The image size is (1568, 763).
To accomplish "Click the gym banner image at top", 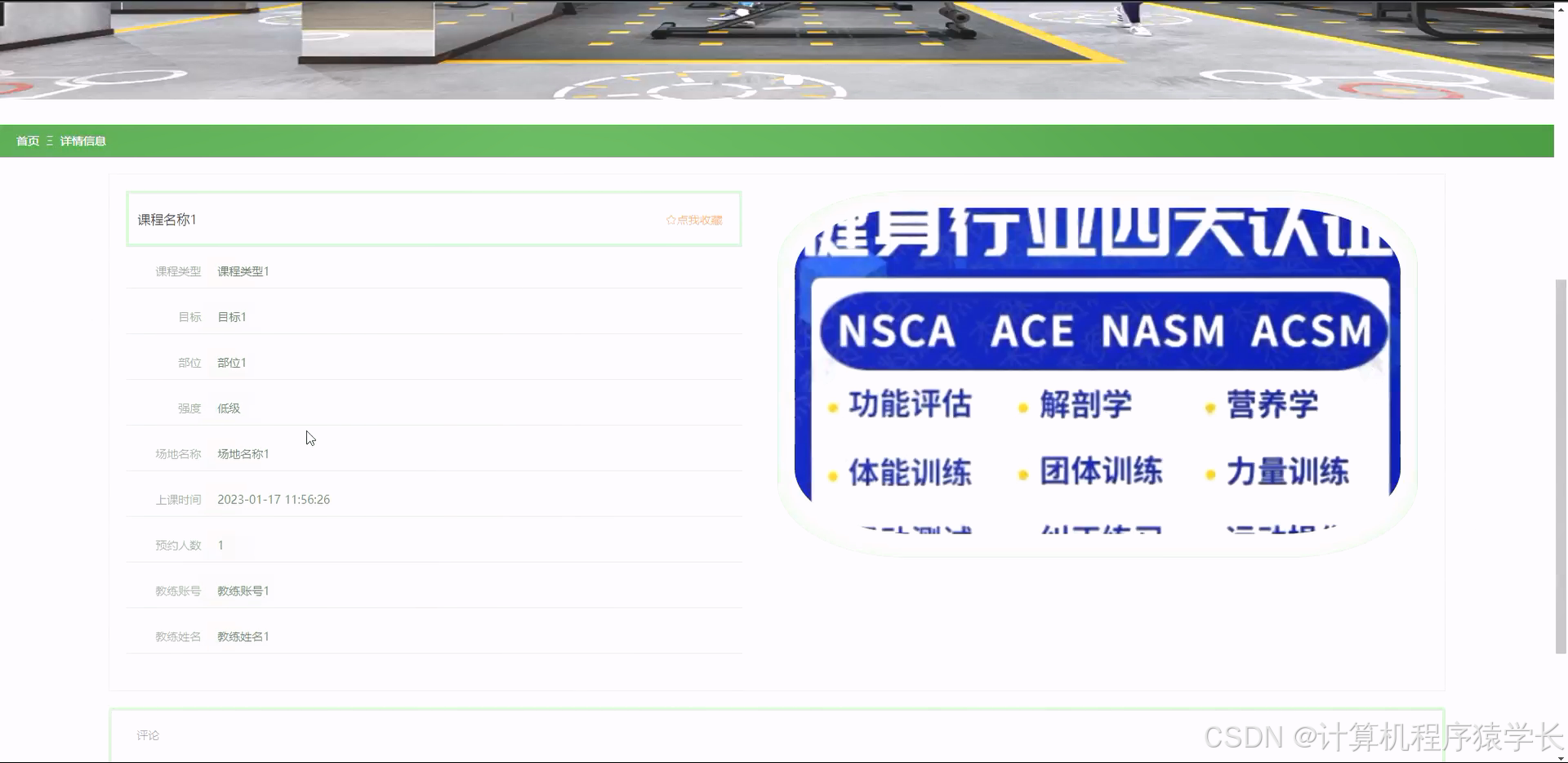I will [x=777, y=50].
